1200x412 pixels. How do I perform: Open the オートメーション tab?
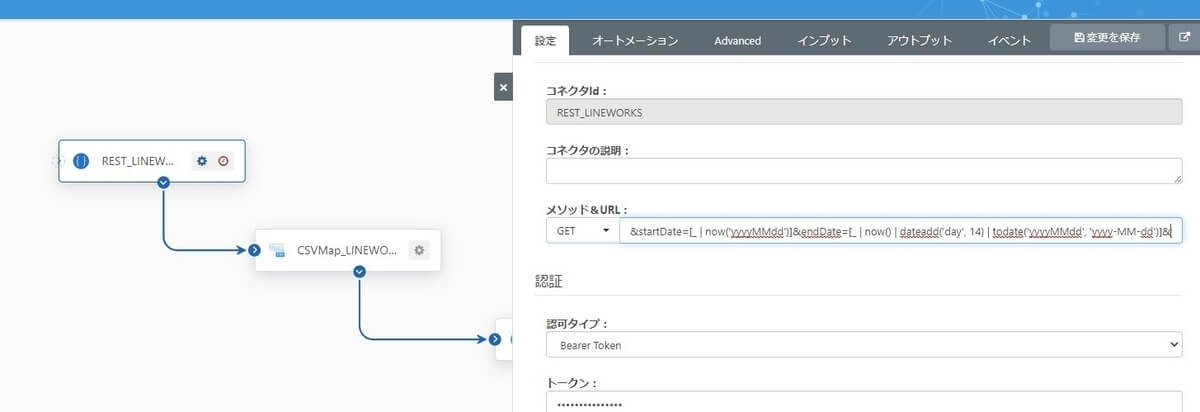click(x=635, y=41)
